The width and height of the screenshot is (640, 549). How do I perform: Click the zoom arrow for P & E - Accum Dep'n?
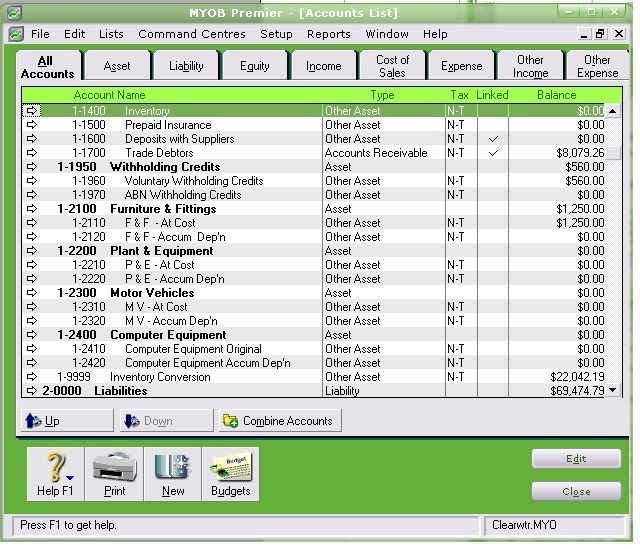point(31,278)
